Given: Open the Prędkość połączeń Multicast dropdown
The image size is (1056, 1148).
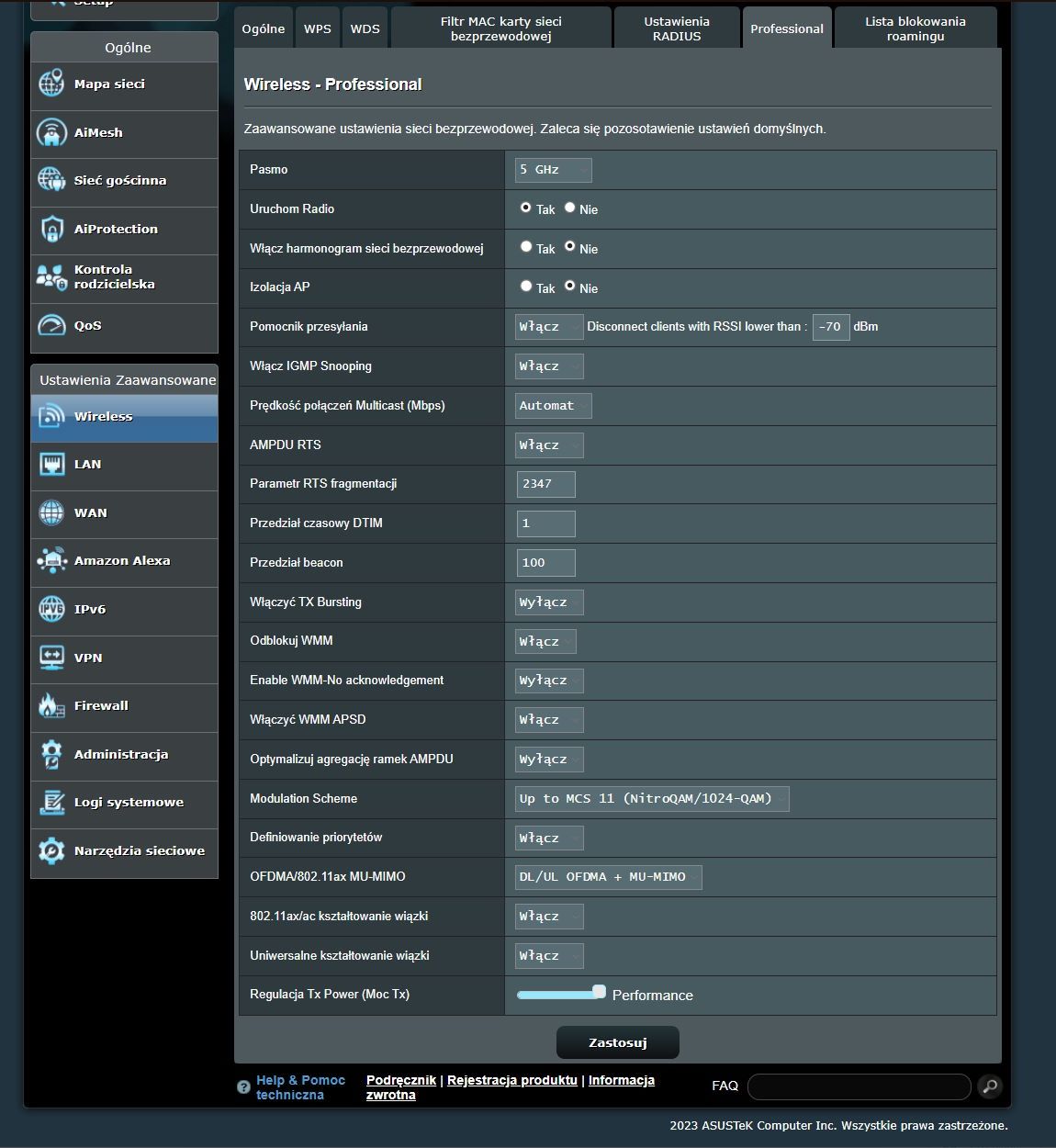Looking at the screenshot, I should (x=554, y=406).
